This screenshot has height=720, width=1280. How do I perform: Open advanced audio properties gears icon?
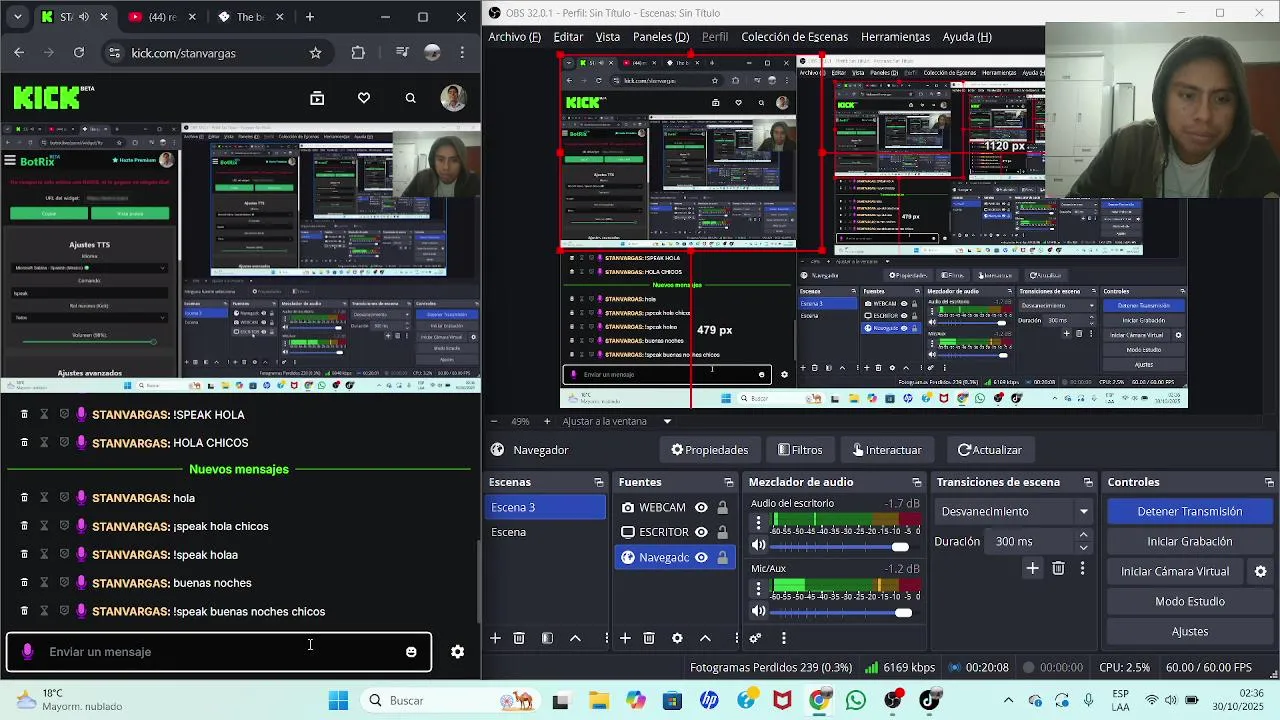tap(755, 638)
